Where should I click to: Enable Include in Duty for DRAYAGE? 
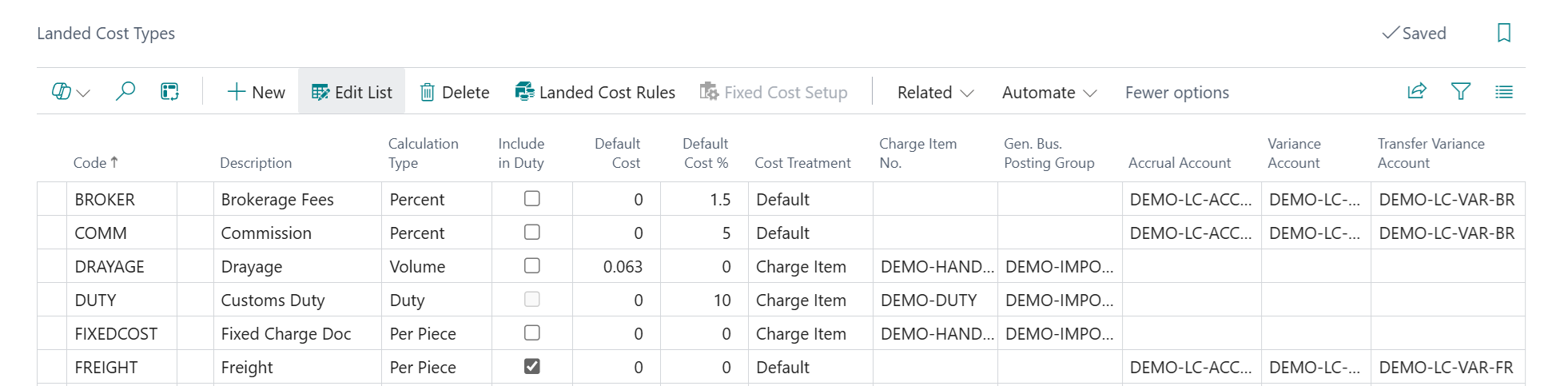(x=531, y=266)
